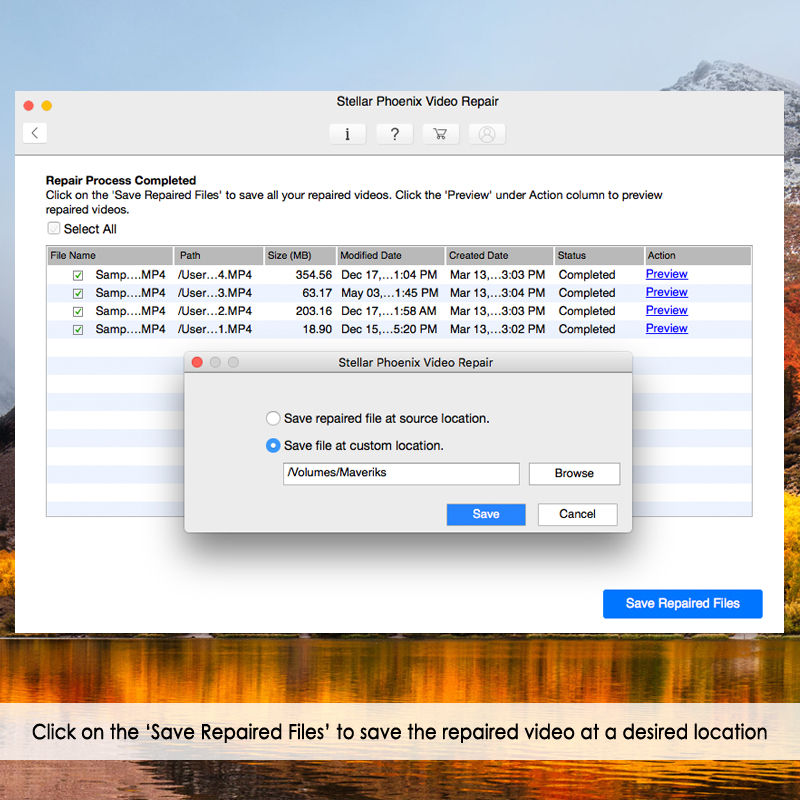The width and height of the screenshot is (800, 800).
Task: Click modified date 'Dec 17,…1:04 PM'
Action: click(389, 275)
